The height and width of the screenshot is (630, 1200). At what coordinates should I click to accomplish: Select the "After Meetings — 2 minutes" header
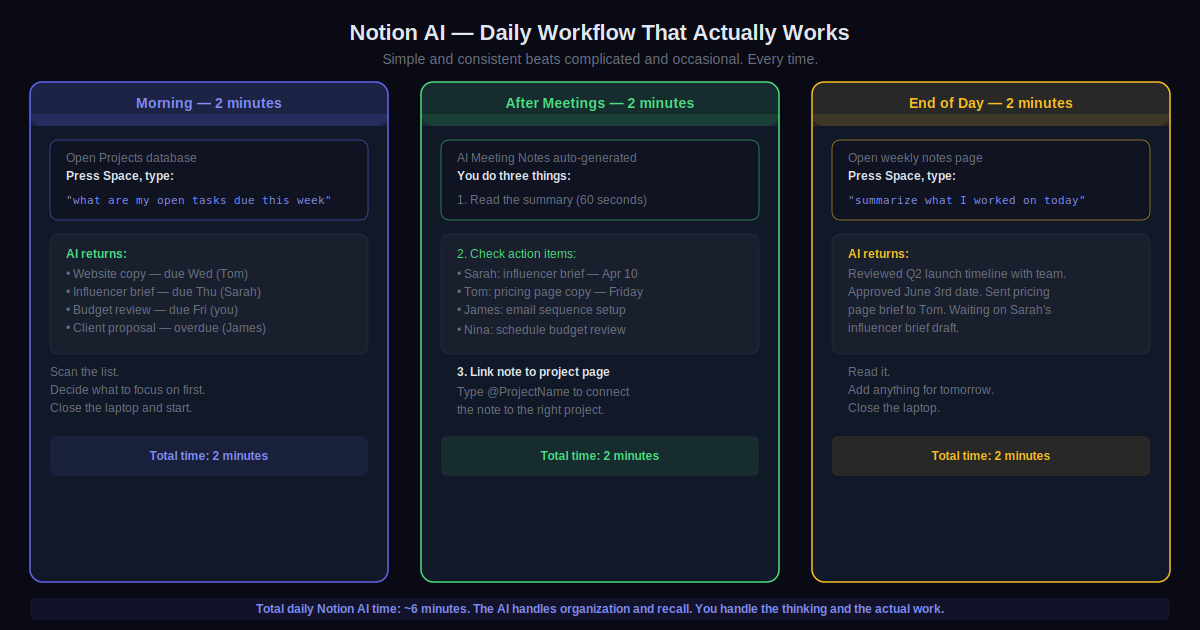pos(599,103)
